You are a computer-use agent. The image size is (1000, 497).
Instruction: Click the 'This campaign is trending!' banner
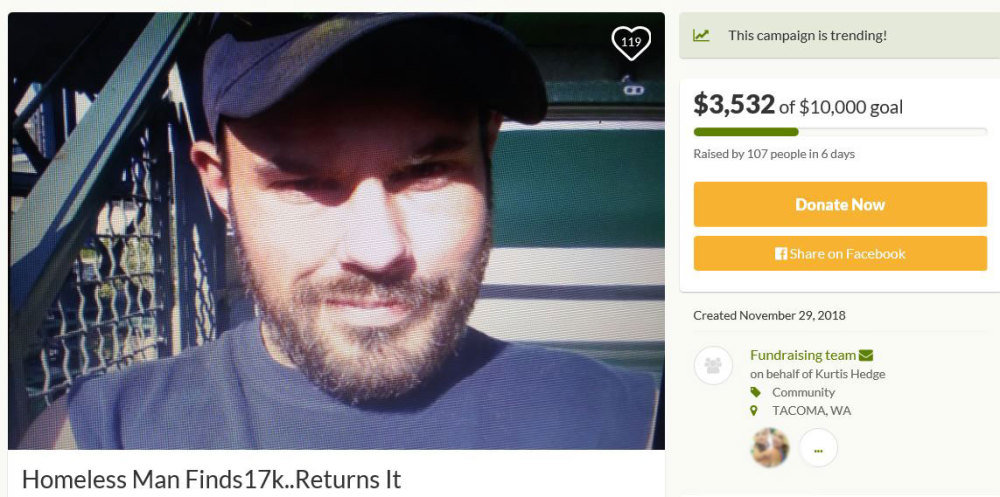coord(807,35)
